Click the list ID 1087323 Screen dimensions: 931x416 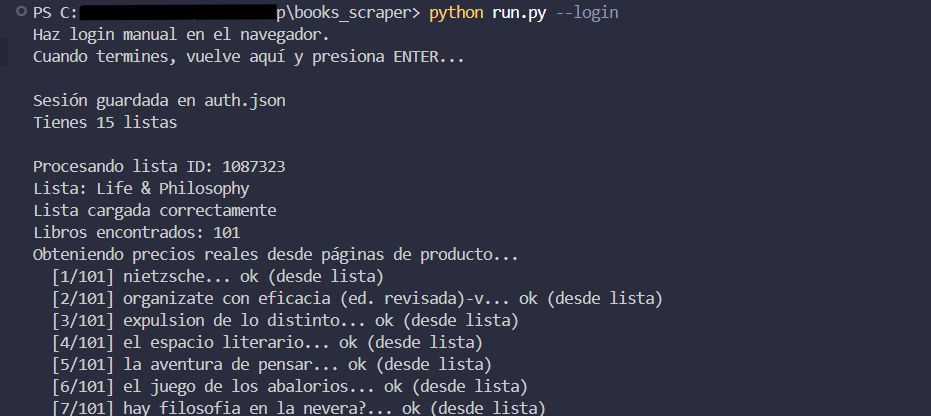pyautogui.click(x=254, y=167)
